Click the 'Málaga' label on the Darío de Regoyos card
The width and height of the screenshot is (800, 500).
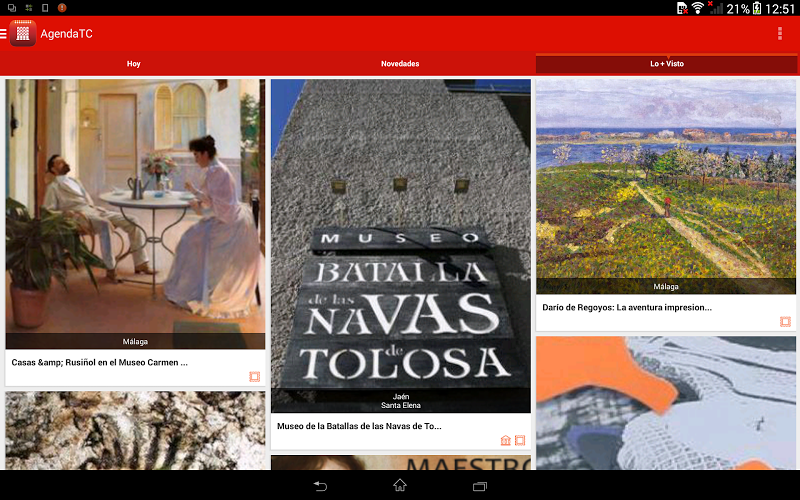tap(666, 287)
